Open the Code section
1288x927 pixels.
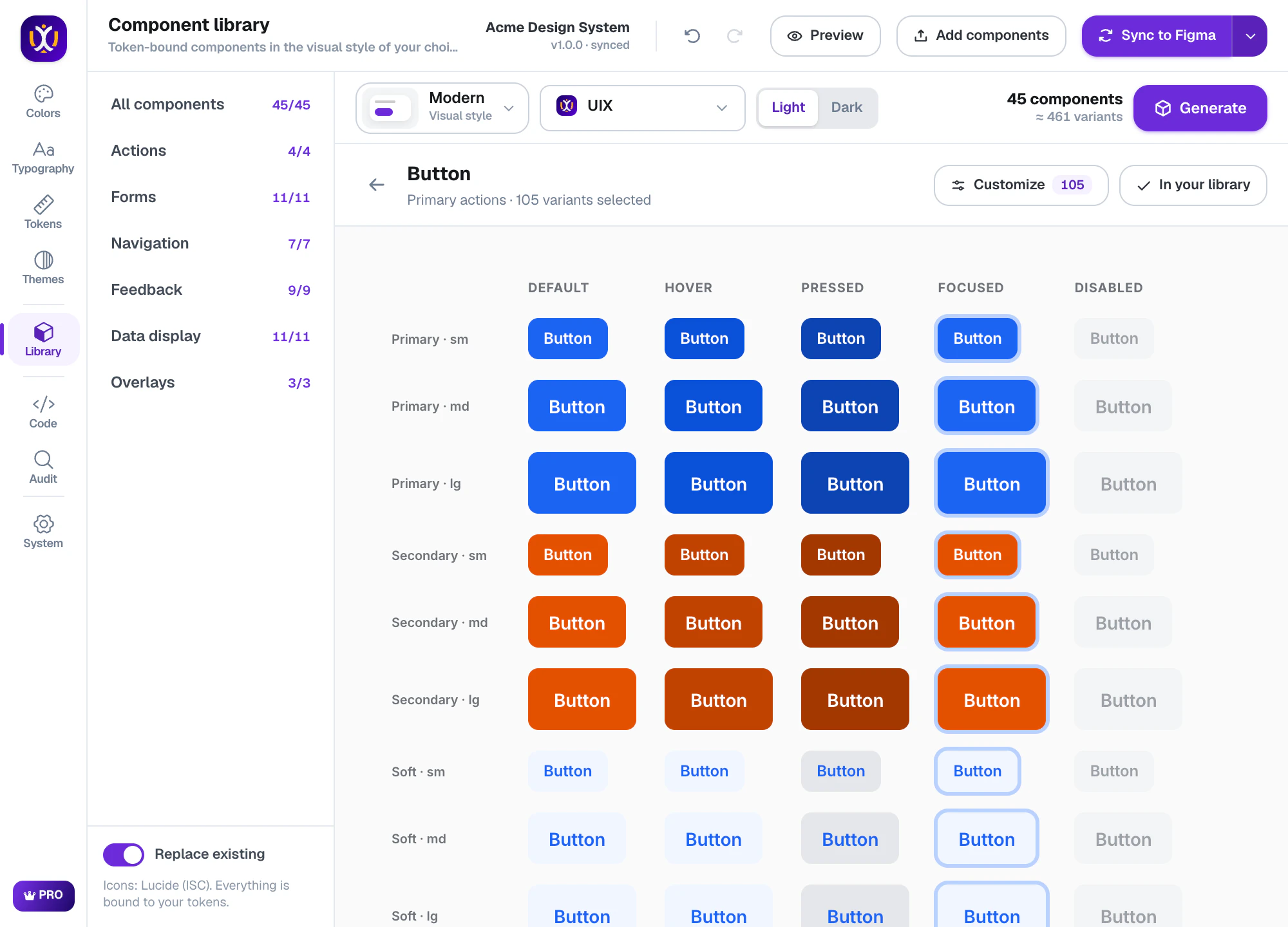click(43, 413)
